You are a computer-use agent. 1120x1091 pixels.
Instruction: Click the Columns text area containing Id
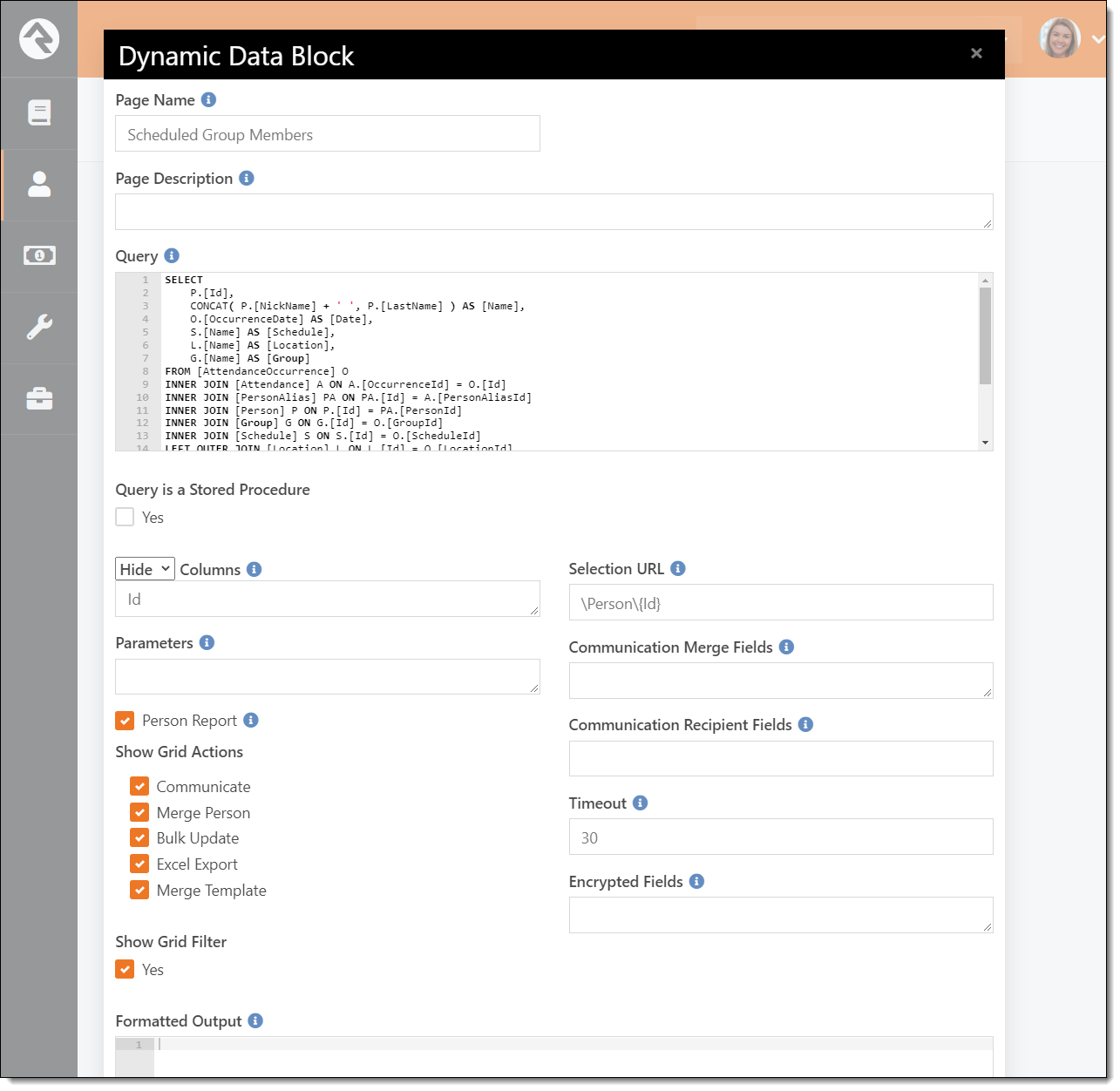pyautogui.click(x=328, y=599)
